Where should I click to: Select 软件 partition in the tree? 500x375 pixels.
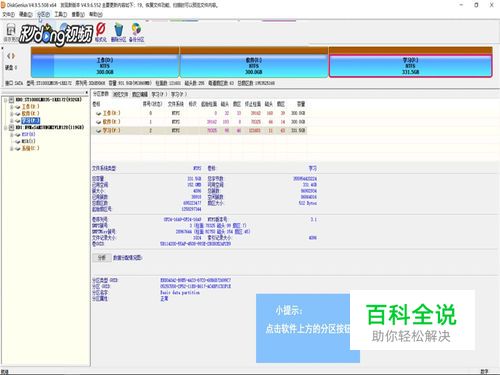(x=30, y=114)
